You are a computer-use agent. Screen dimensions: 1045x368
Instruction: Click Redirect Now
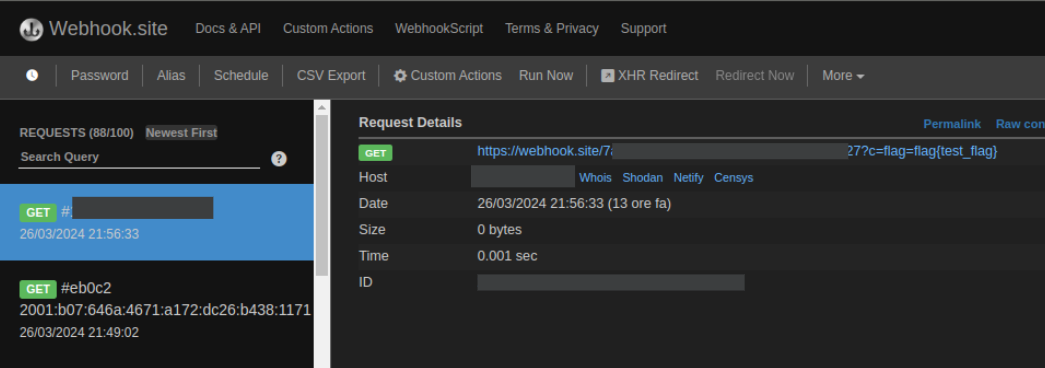point(754,75)
